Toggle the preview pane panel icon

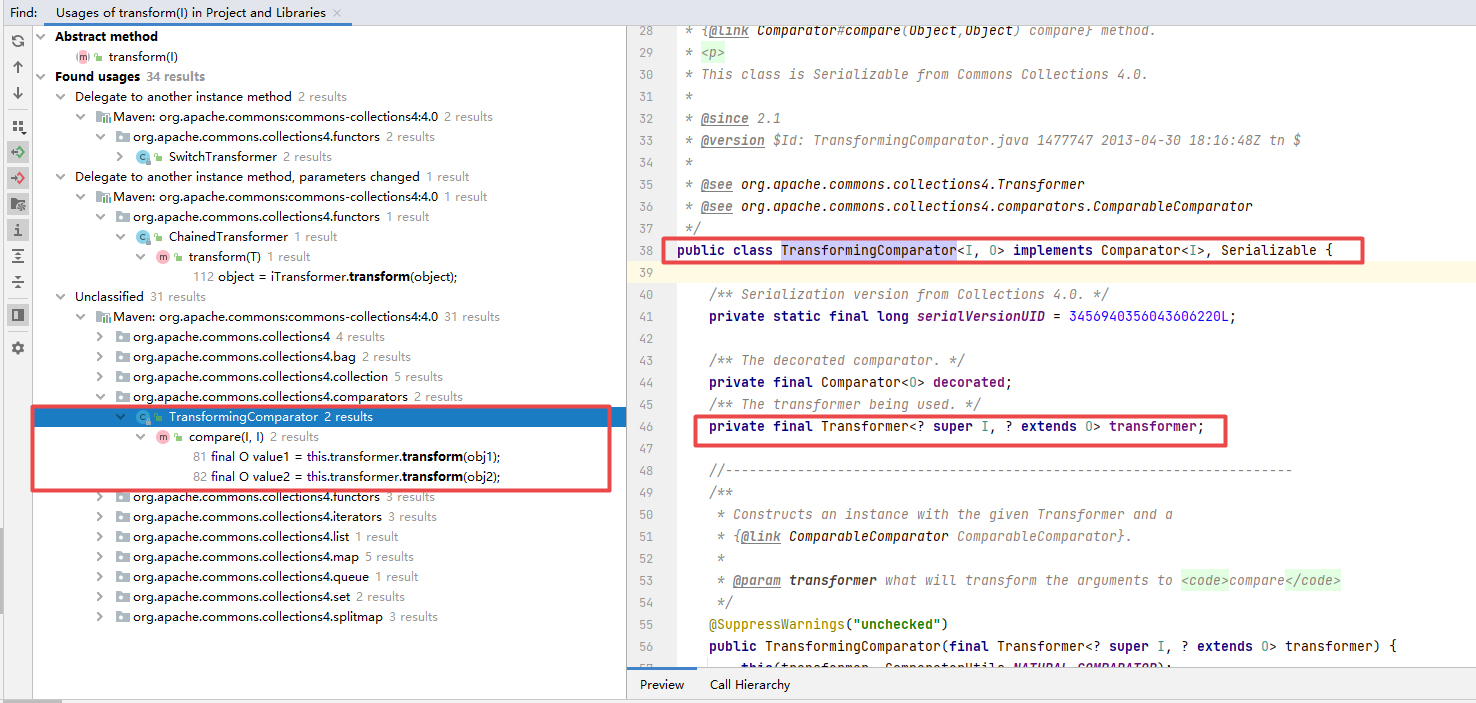[18, 315]
